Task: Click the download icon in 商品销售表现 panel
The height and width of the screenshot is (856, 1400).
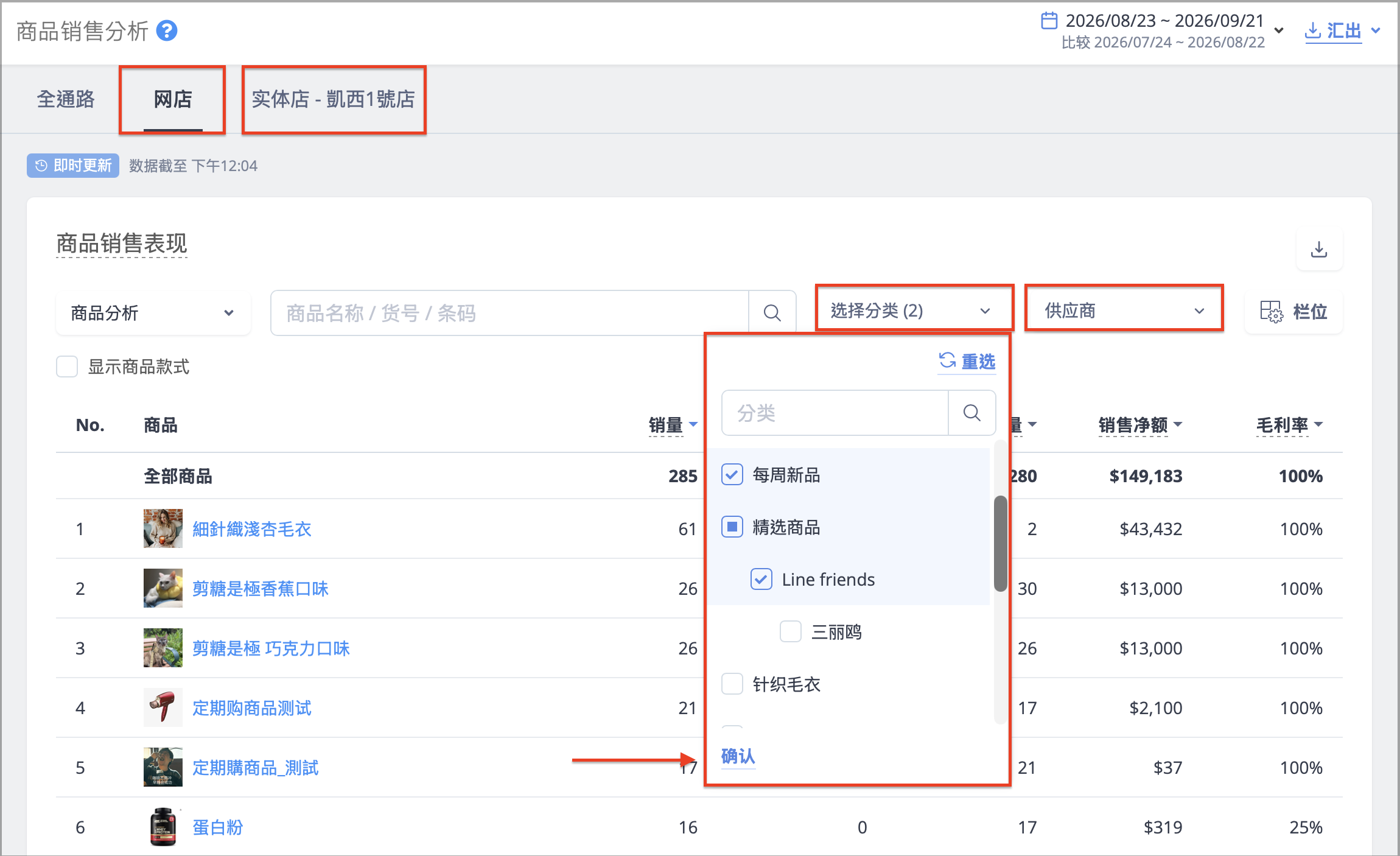Action: (1319, 250)
